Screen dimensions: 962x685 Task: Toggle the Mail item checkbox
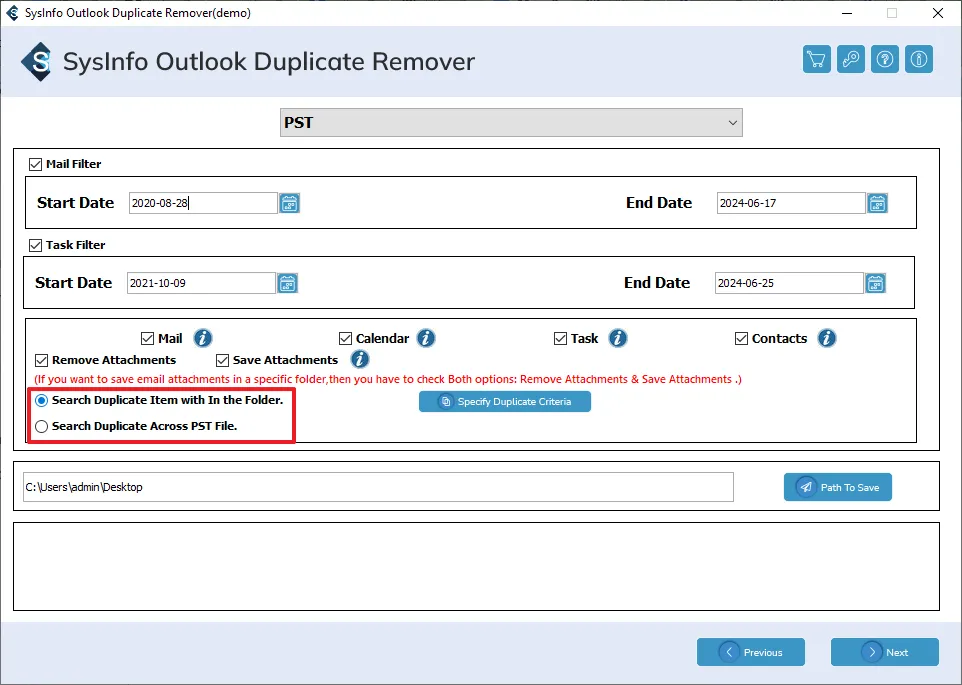pos(147,339)
